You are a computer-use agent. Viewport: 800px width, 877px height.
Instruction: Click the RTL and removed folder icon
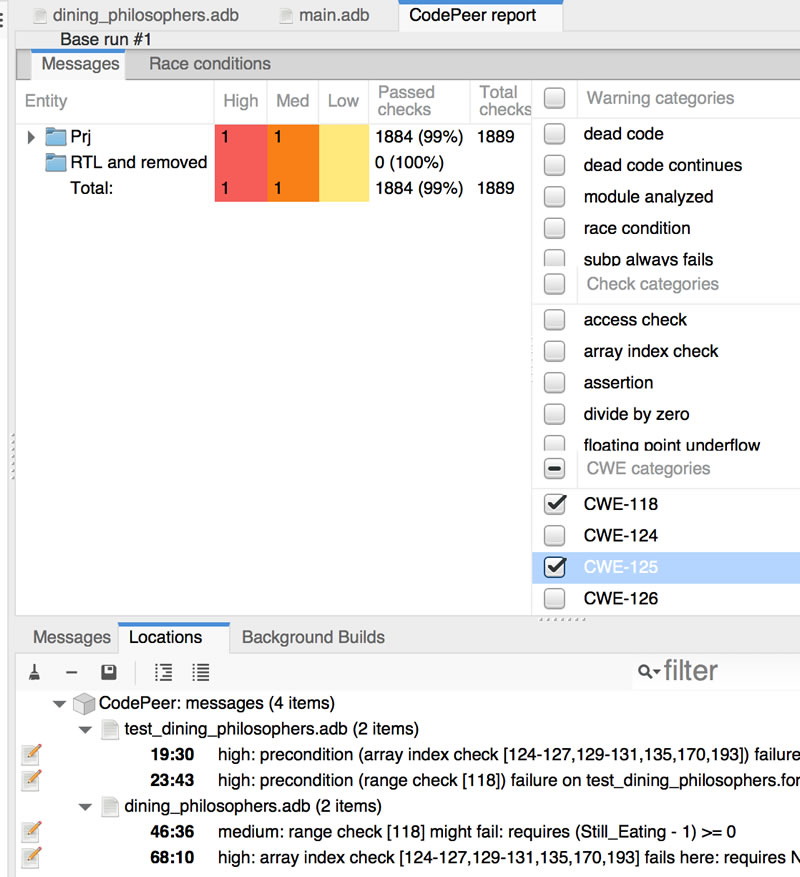coord(55,162)
